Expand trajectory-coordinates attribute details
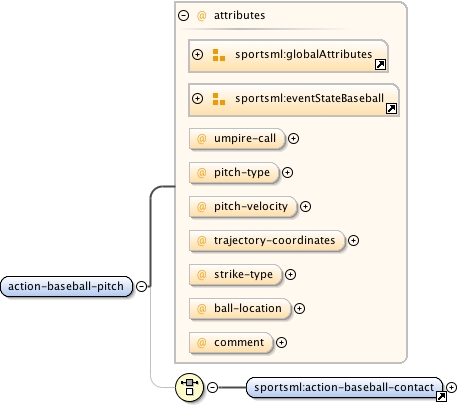Screen dimensions: 475x407 [x=353, y=240]
